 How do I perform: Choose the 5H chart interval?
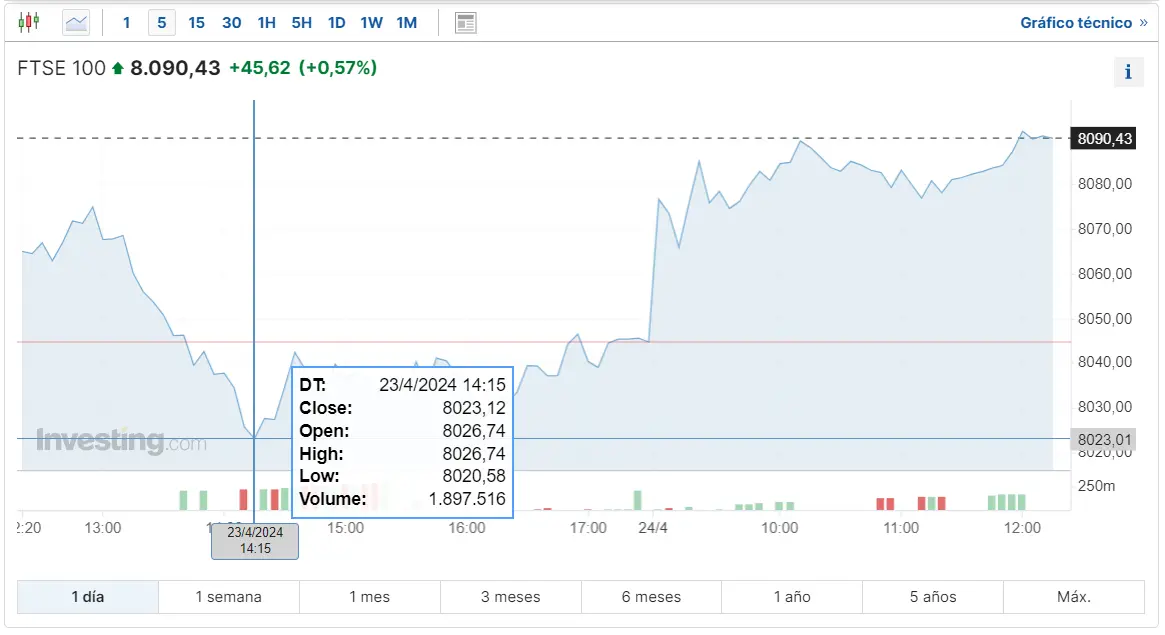coord(301,23)
